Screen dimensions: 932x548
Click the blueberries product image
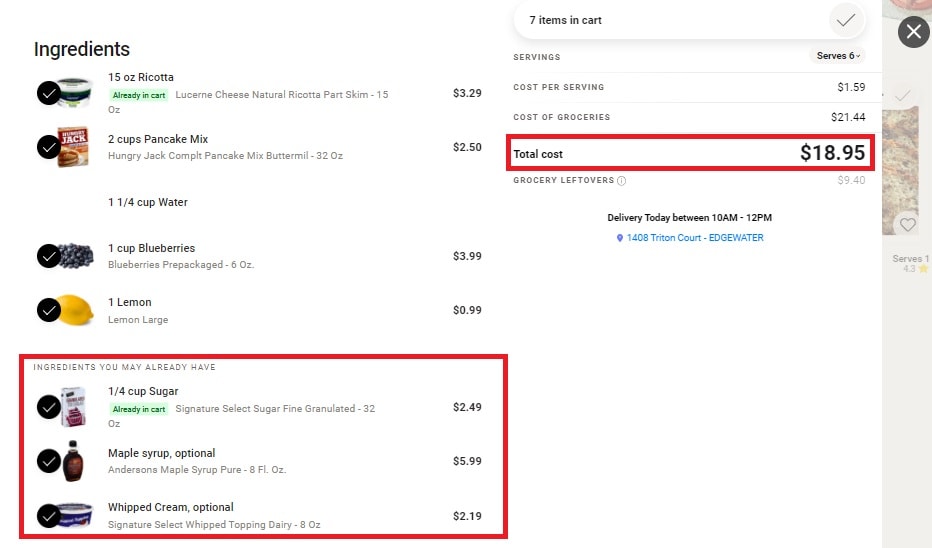tap(76, 256)
